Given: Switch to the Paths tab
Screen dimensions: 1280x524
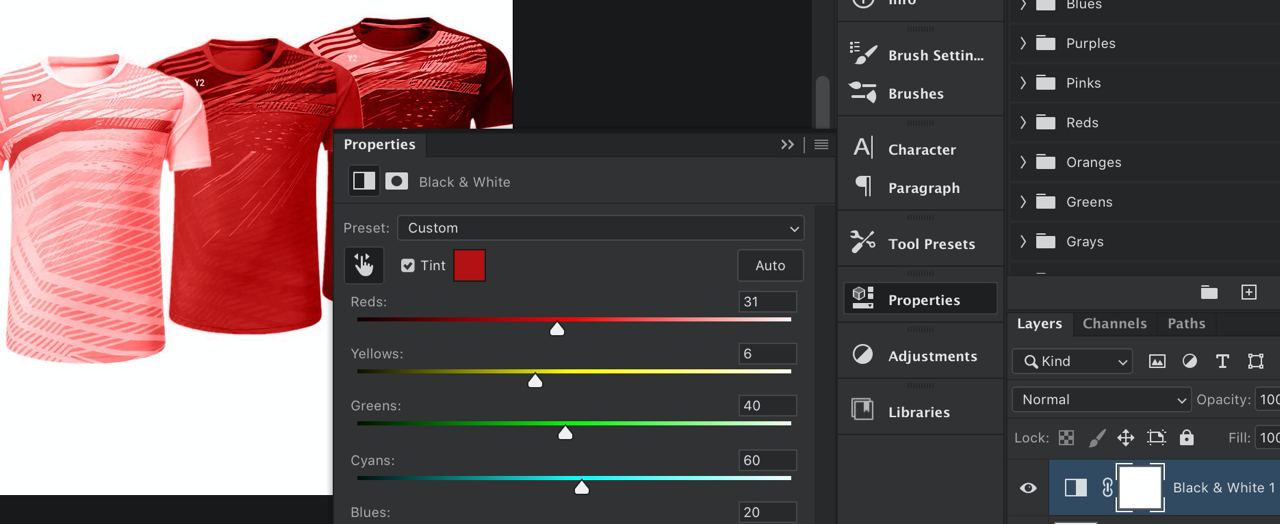Looking at the screenshot, I should point(1186,323).
